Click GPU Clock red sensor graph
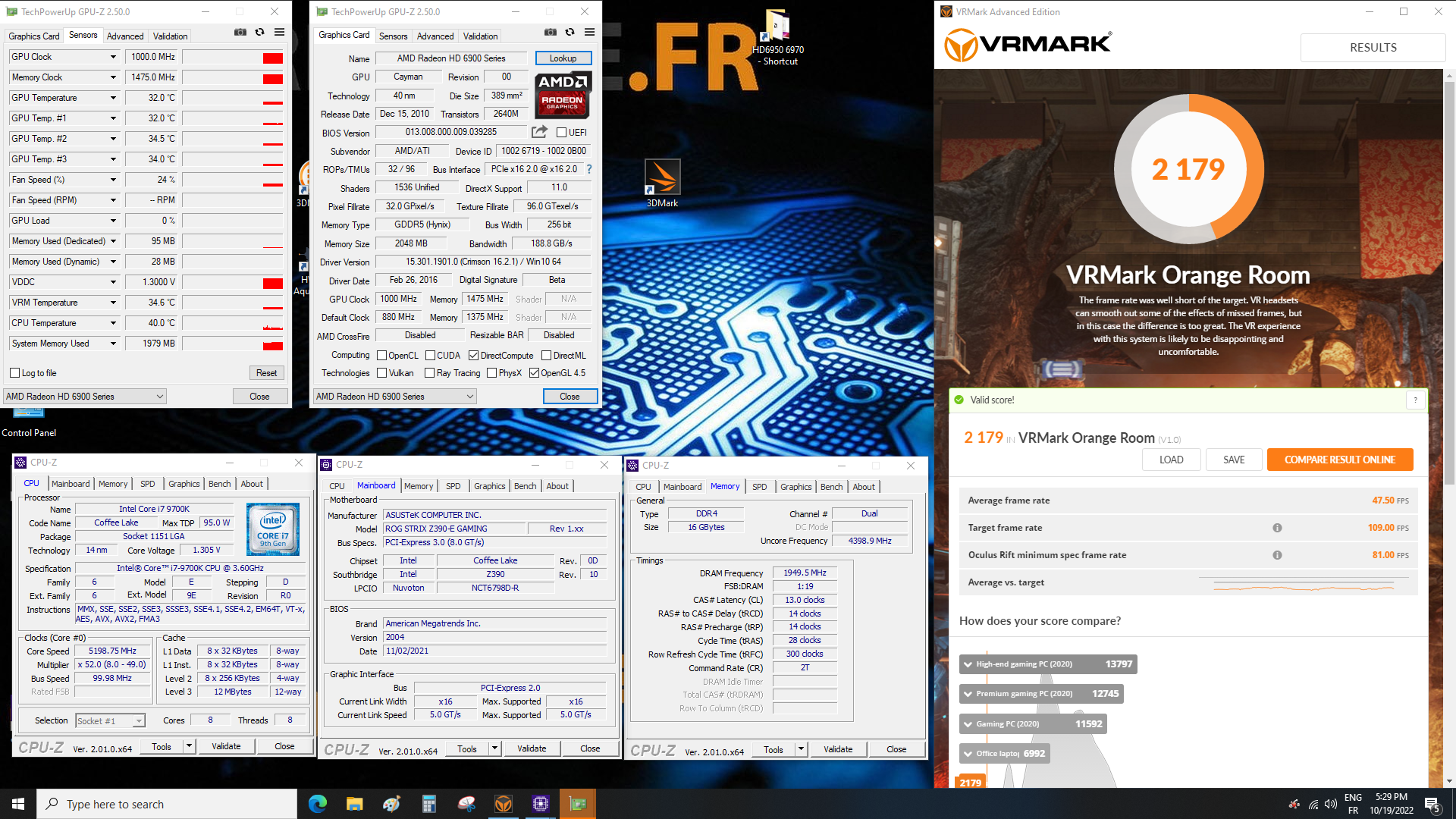 pos(233,57)
